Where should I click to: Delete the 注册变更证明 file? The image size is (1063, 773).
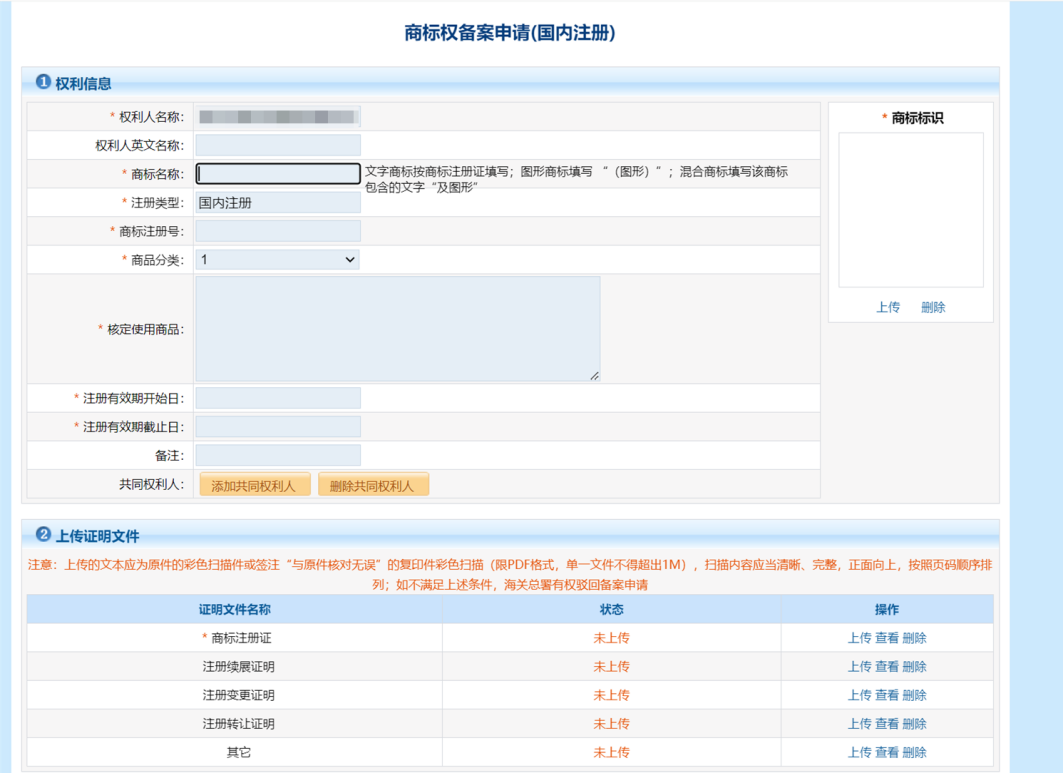[915, 695]
